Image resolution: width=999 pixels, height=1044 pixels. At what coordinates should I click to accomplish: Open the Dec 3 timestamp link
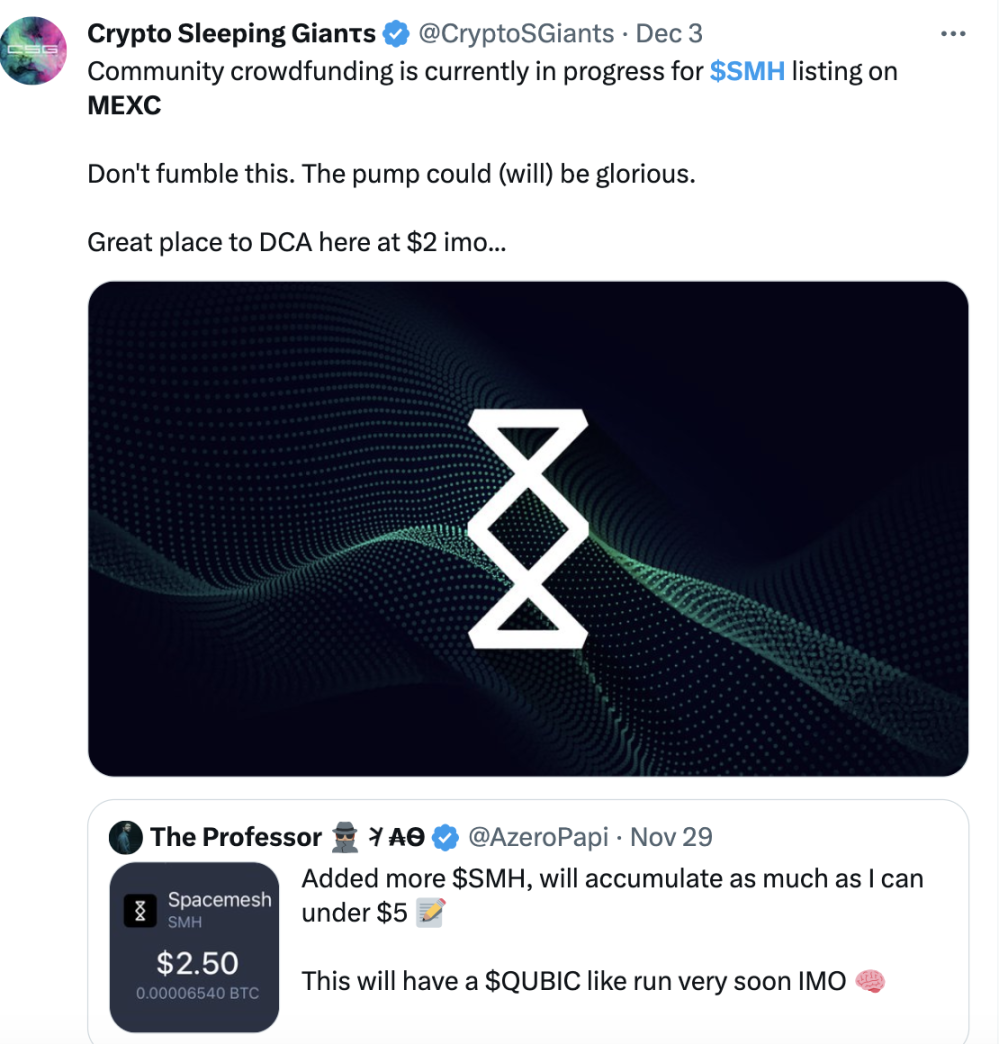[669, 34]
